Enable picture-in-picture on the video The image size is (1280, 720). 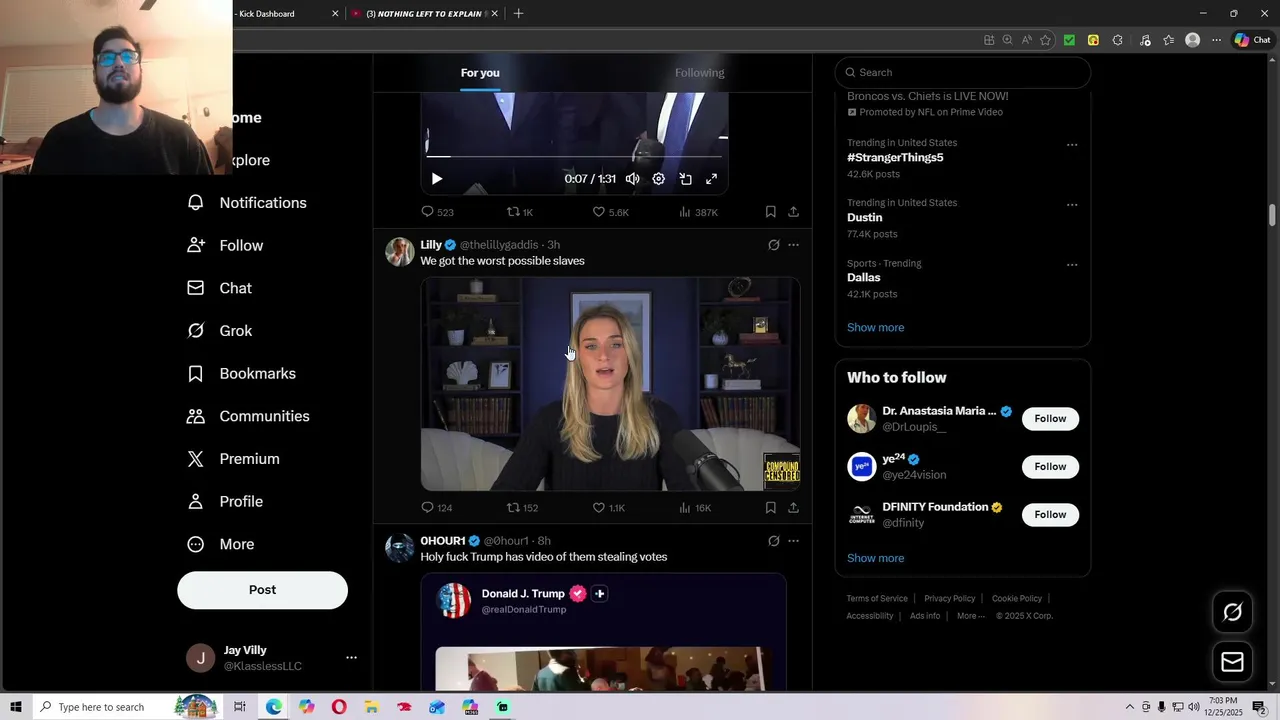[x=685, y=179]
